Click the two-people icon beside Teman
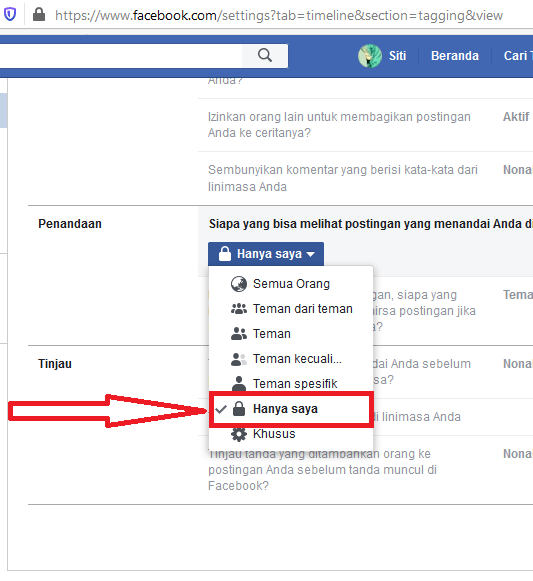This screenshot has height=581, width=533. tap(239, 334)
